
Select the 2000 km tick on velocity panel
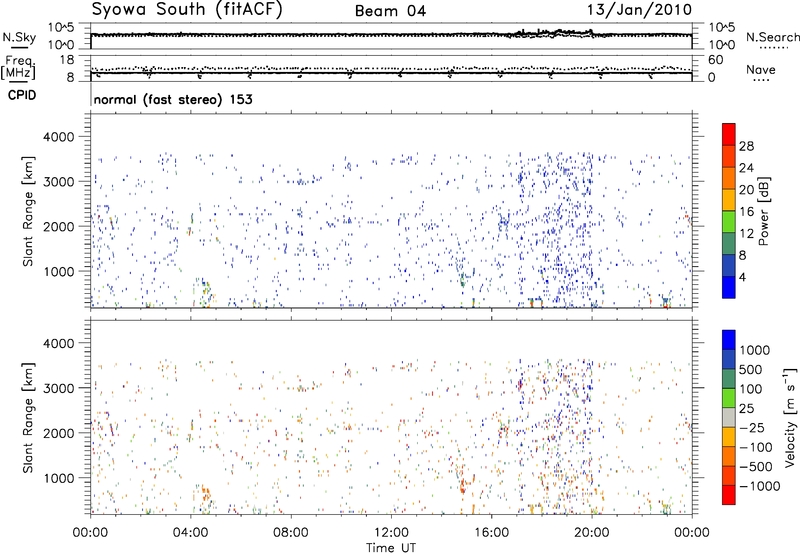click(58, 433)
